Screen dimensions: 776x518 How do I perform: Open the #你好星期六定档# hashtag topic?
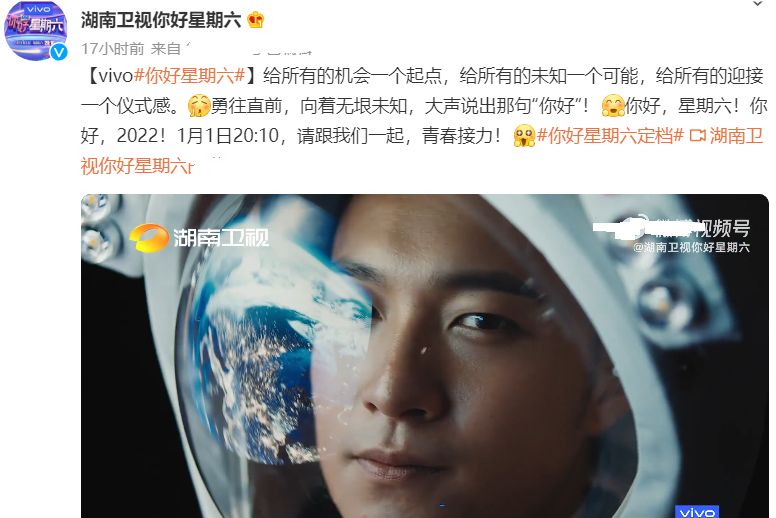610,136
